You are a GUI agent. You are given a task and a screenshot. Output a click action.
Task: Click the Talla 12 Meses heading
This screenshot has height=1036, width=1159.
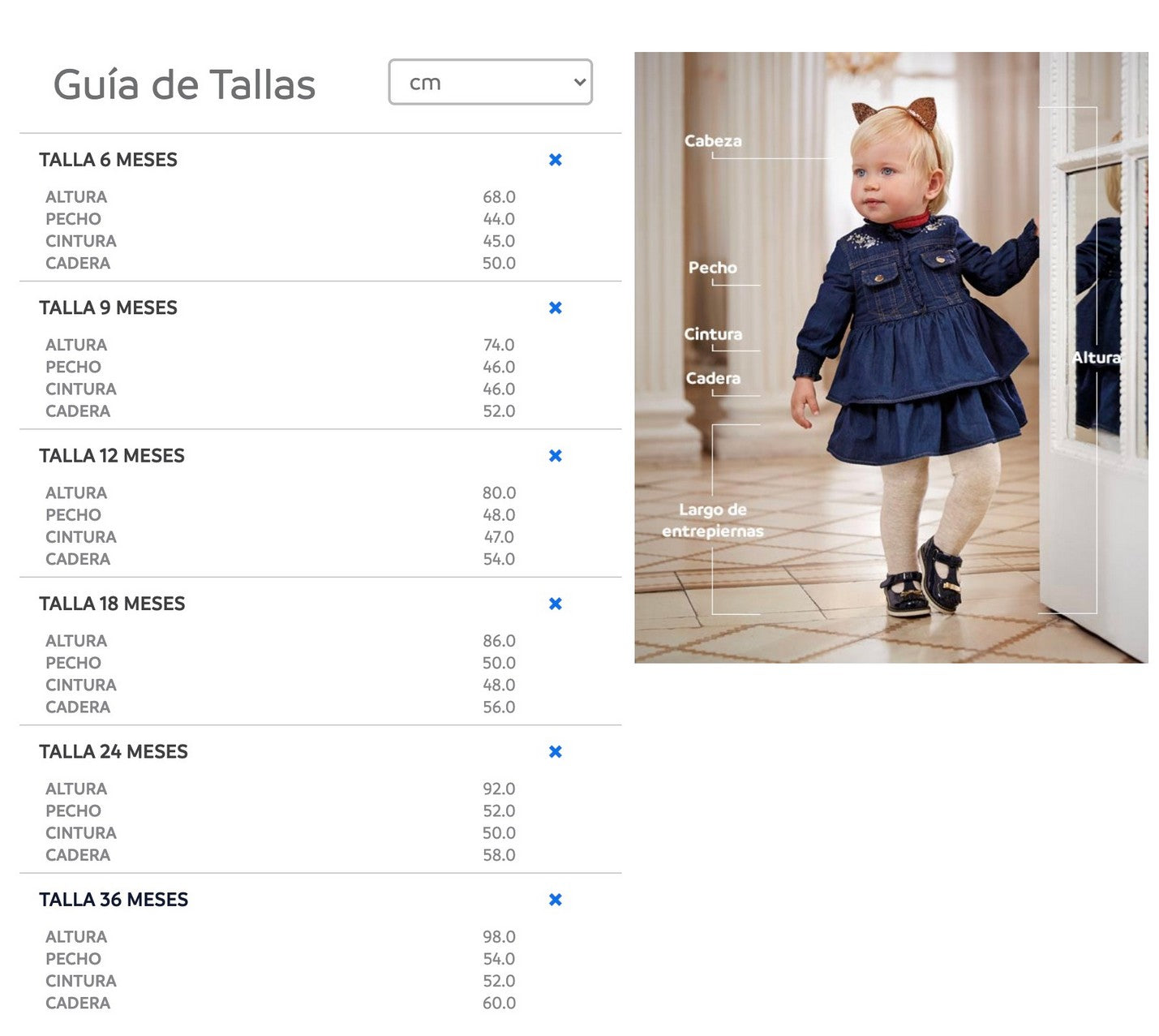click(x=112, y=456)
